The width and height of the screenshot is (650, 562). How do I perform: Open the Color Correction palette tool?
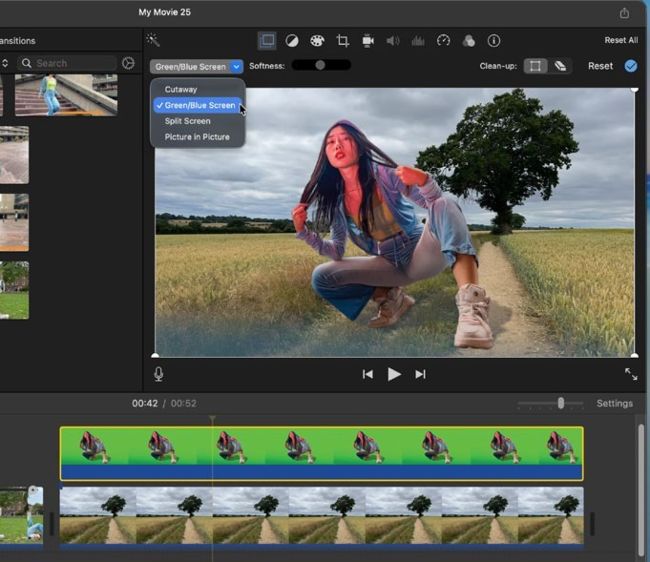[x=317, y=41]
